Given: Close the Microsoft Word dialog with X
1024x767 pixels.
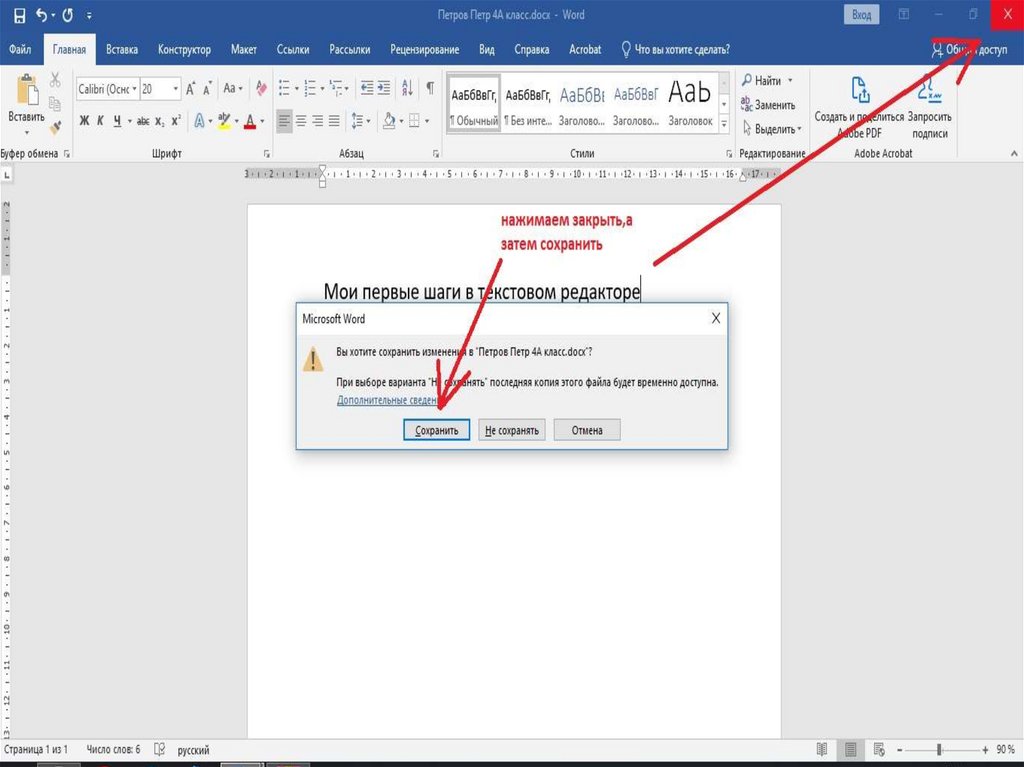Looking at the screenshot, I should (716, 318).
